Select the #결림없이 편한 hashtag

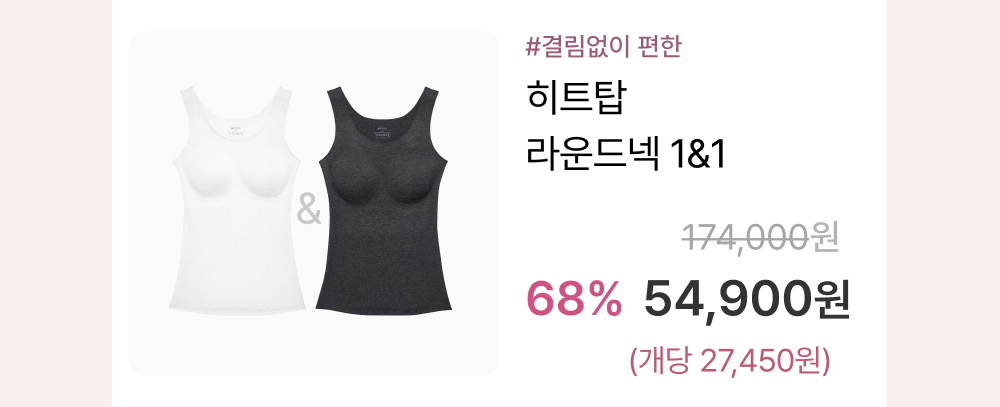point(604,48)
